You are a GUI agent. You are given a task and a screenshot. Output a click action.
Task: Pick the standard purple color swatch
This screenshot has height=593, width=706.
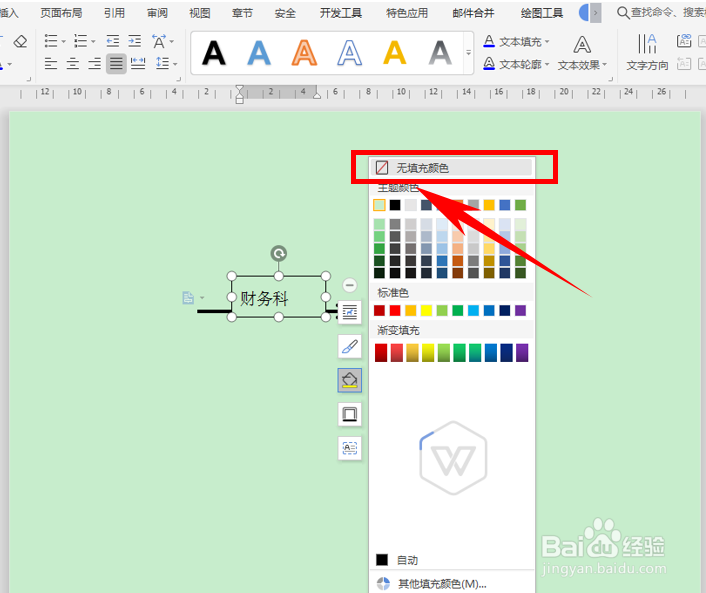[x=520, y=310]
